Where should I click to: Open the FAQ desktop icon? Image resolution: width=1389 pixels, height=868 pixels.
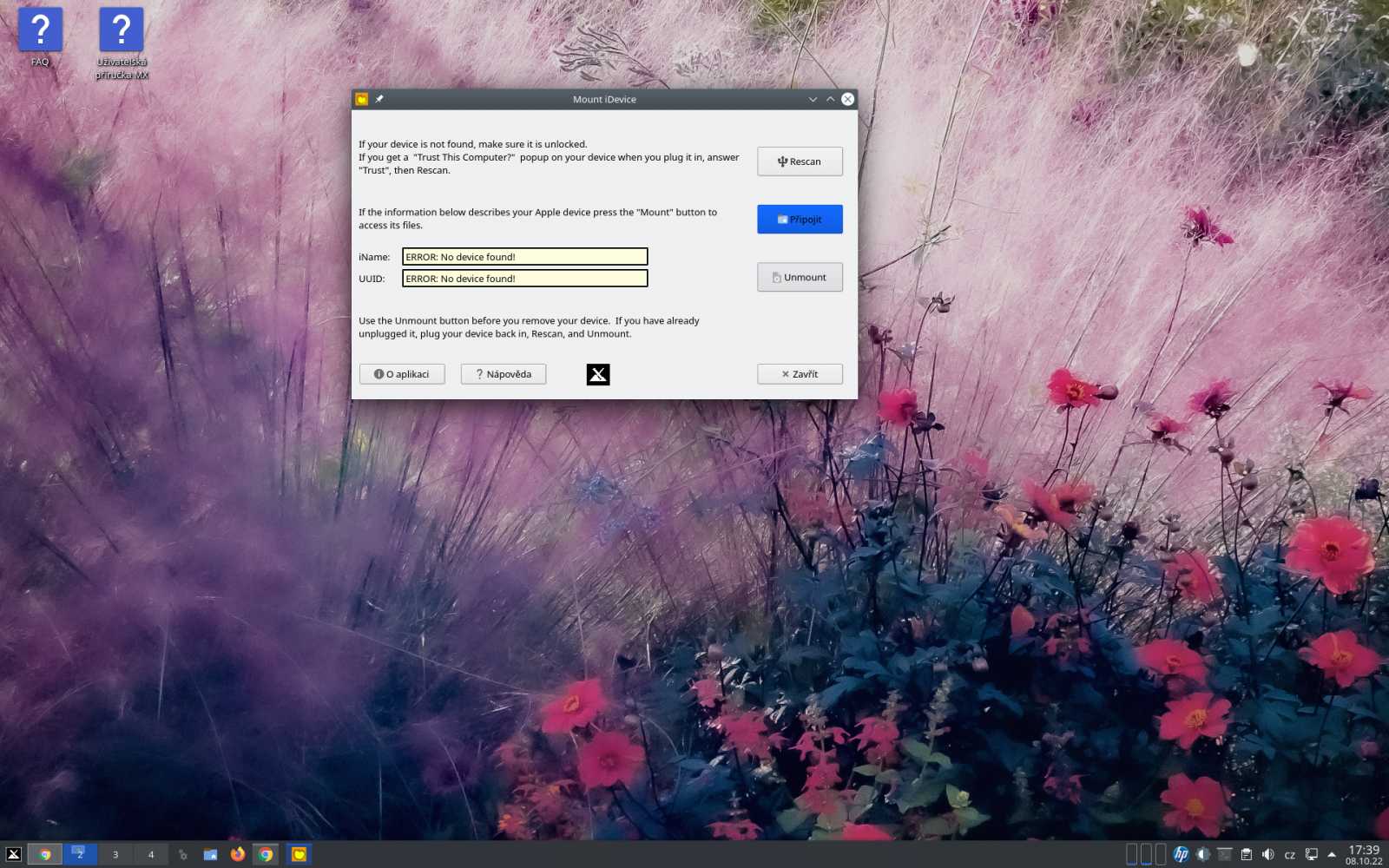click(40, 38)
